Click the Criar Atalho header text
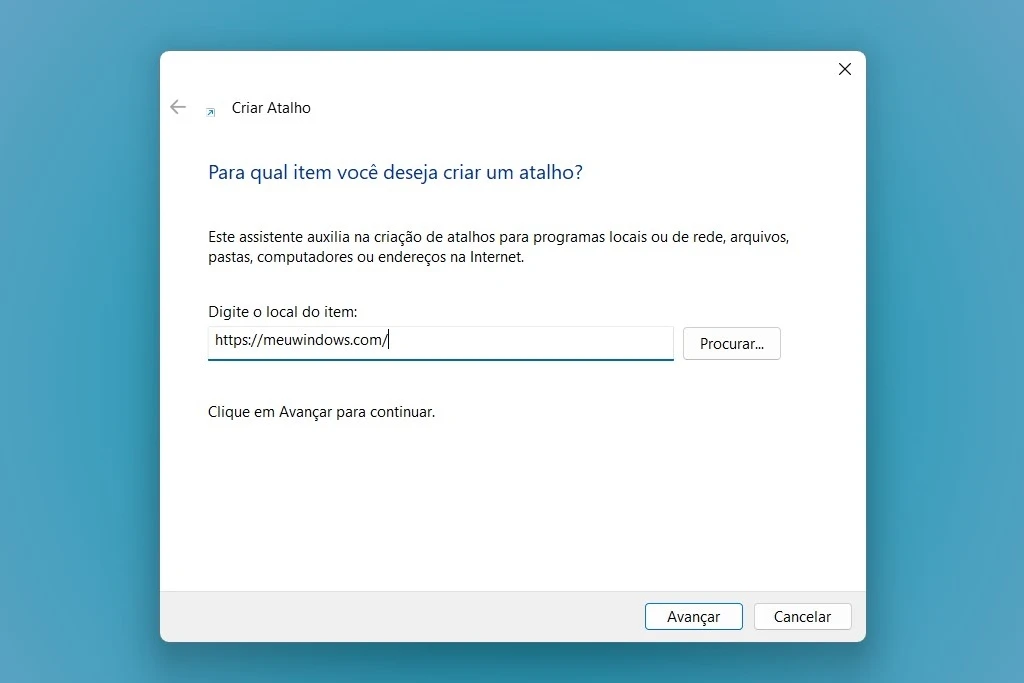 click(x=271, y=108)
